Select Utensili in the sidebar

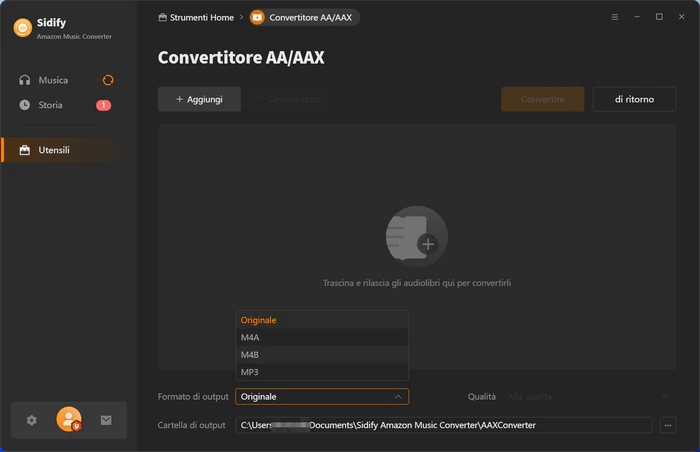pyautogui.click(x=62, y=150)
